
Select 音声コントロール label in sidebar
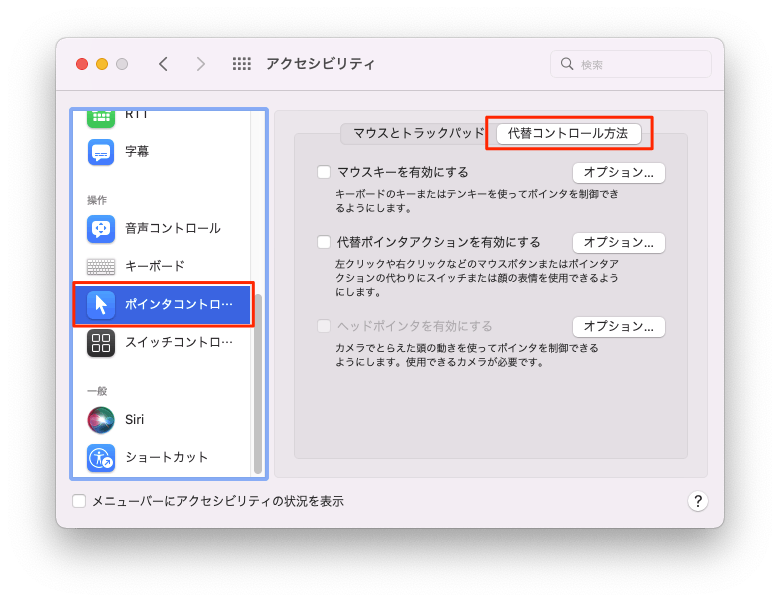173,228
